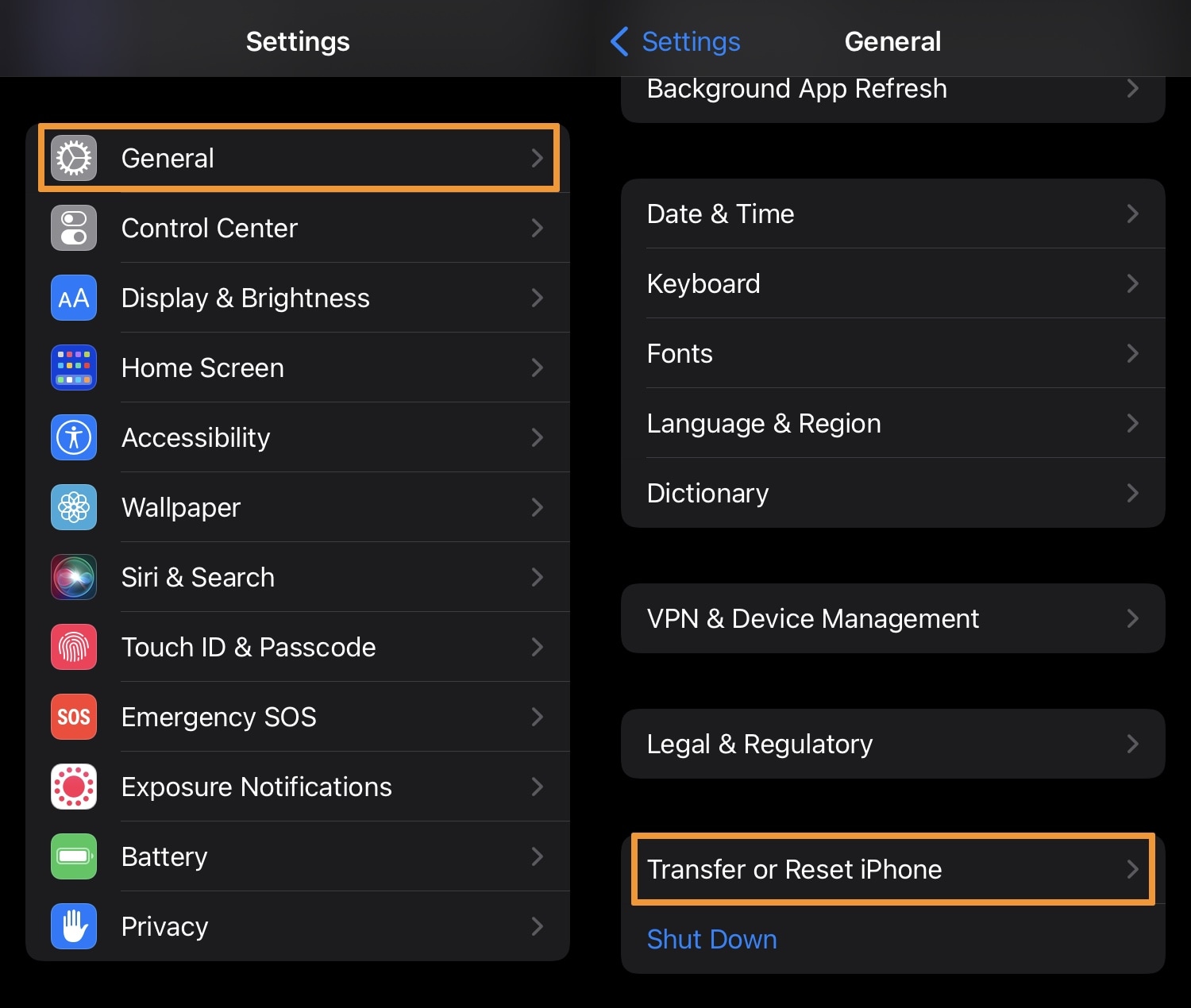Screen dimensions: 1191x1008
Task: Tap the Emergency SOS red icon
Action: [x=74, y=717]
